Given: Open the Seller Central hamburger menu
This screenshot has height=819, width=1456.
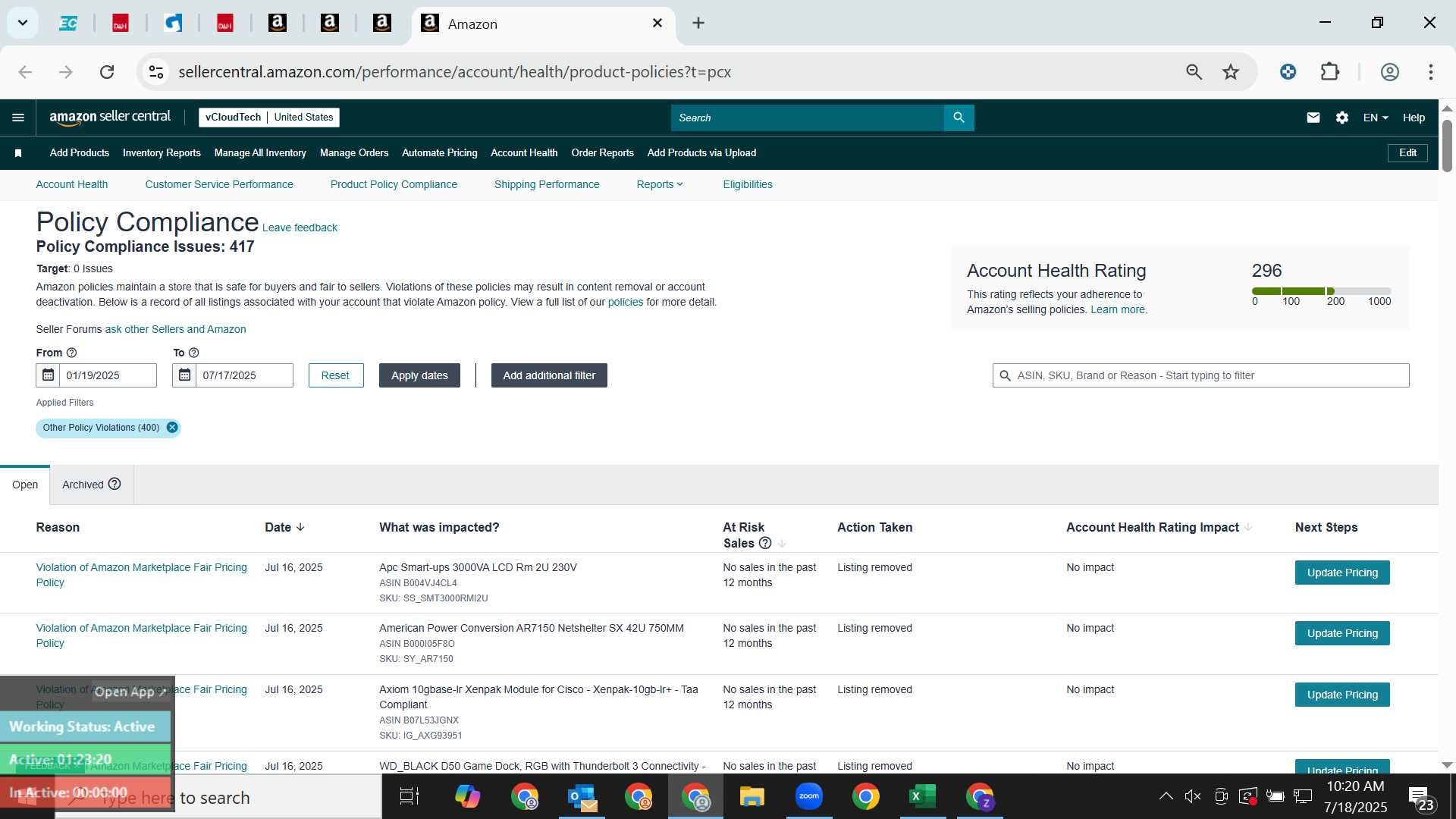Looking at the screenshot, I should (18, 118).
